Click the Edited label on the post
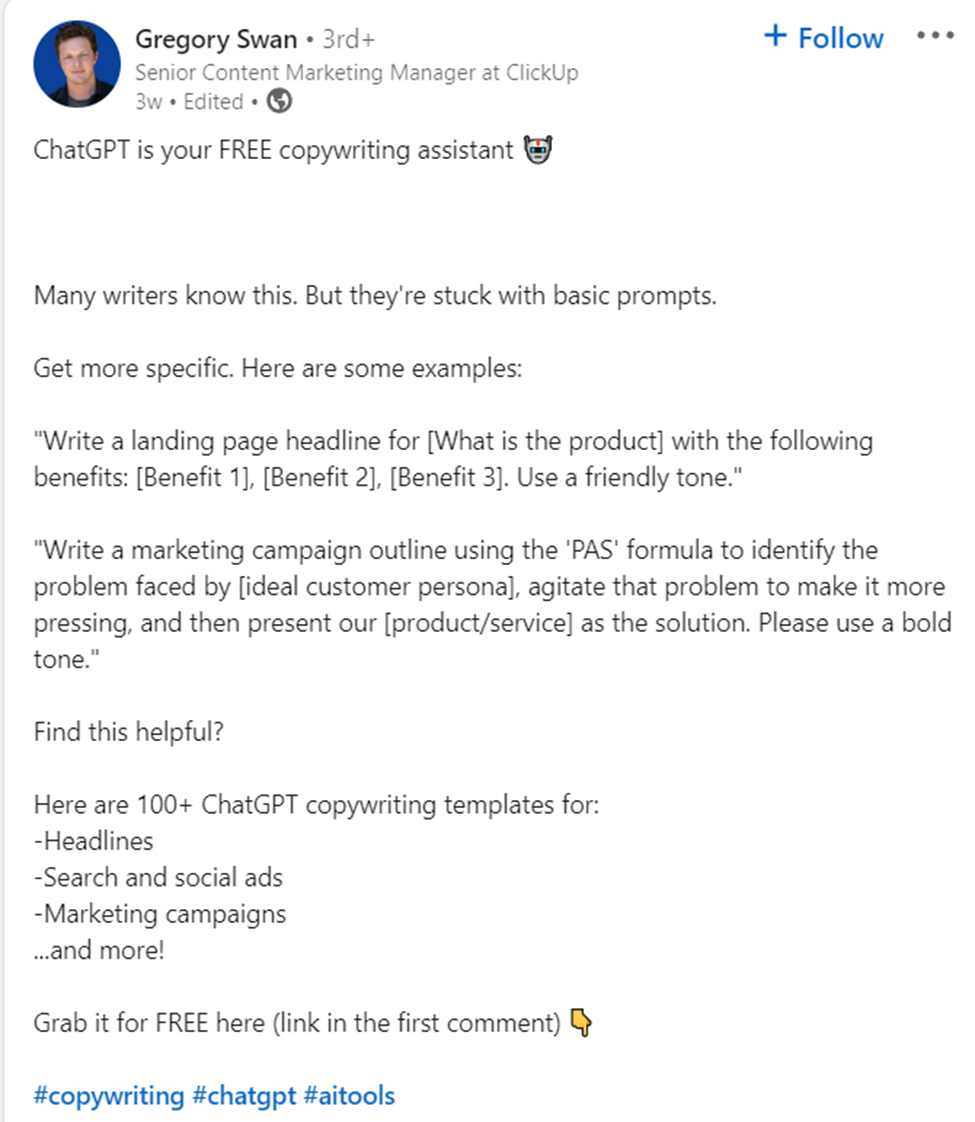The height and width of the screenshot is (1122, 975). 212,102
